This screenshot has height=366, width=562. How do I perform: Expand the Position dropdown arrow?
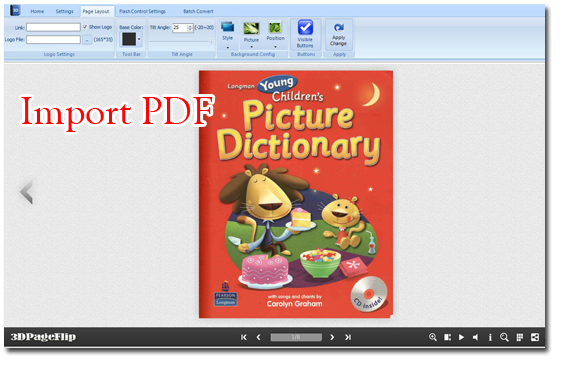coord(275,47)
